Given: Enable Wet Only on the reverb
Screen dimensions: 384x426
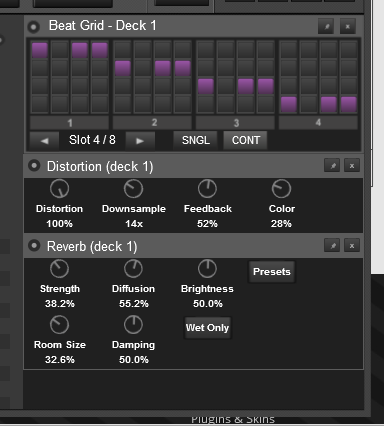Looking at the screenshot, I should pyautogui.click(x=207, y=328).
